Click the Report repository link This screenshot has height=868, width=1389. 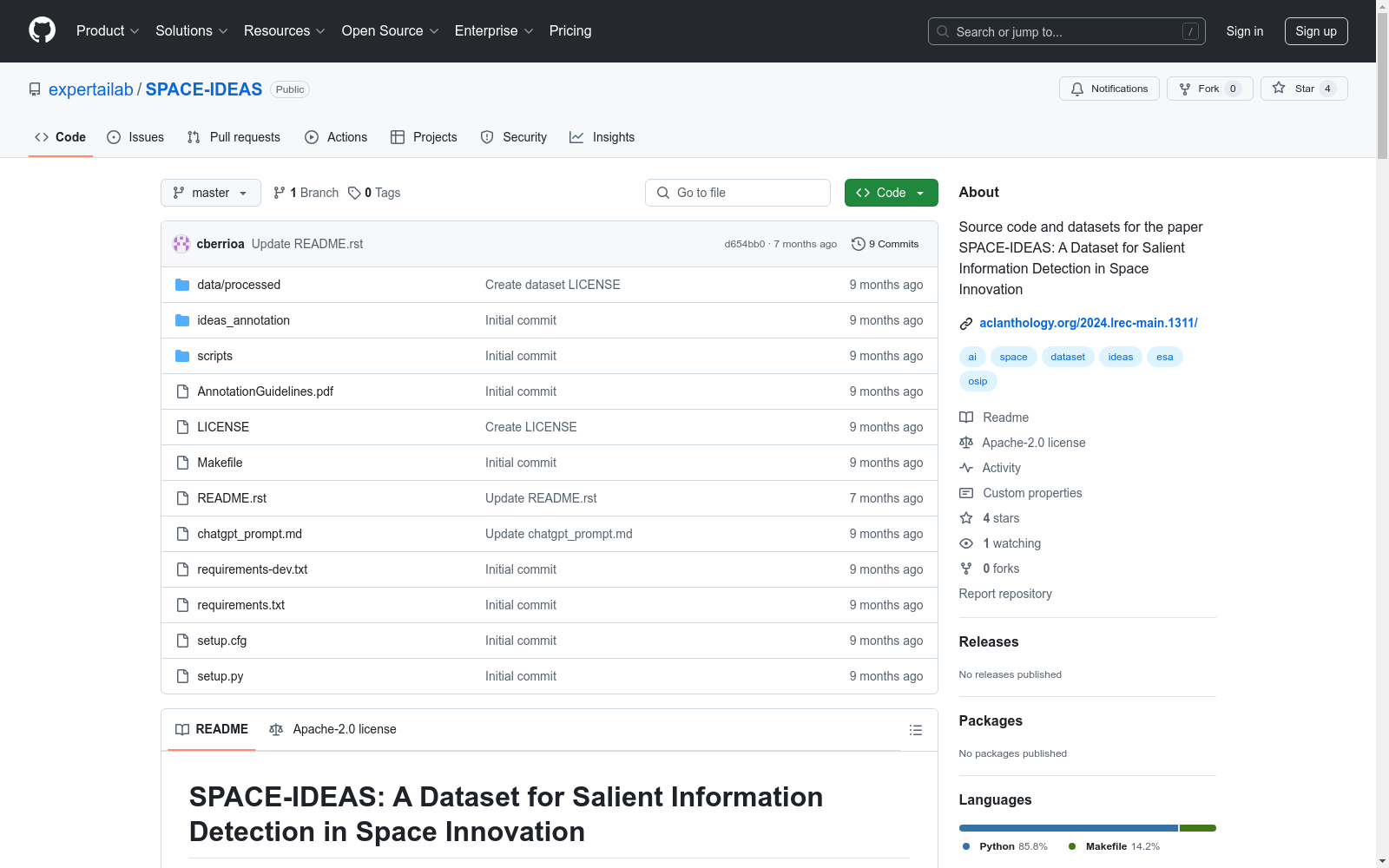1005,594
